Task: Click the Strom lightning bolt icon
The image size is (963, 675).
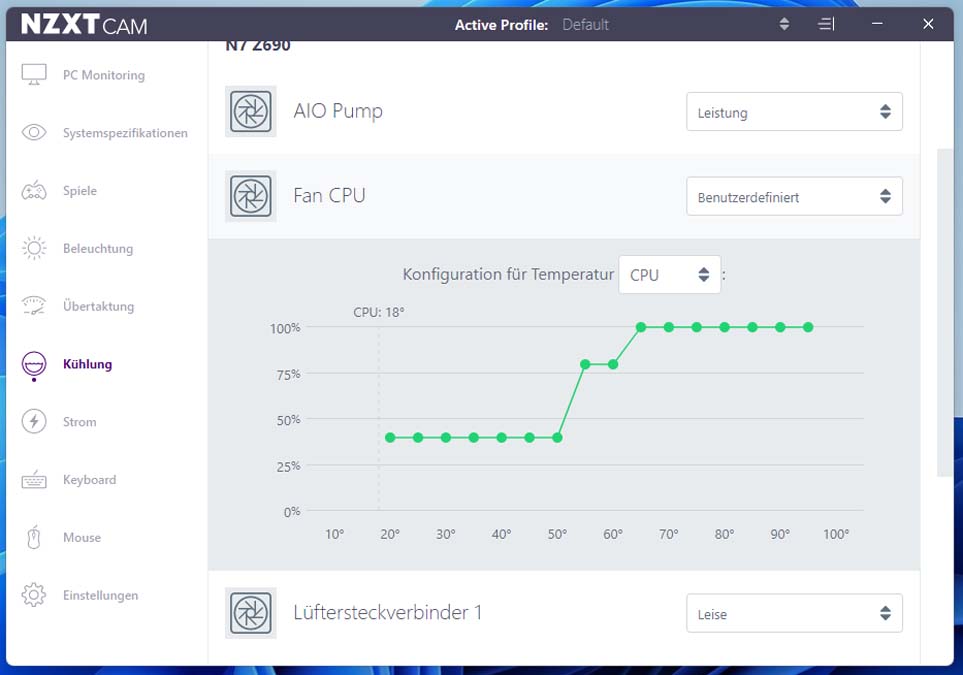Action: pyautogui.click(x=34, y=422)
